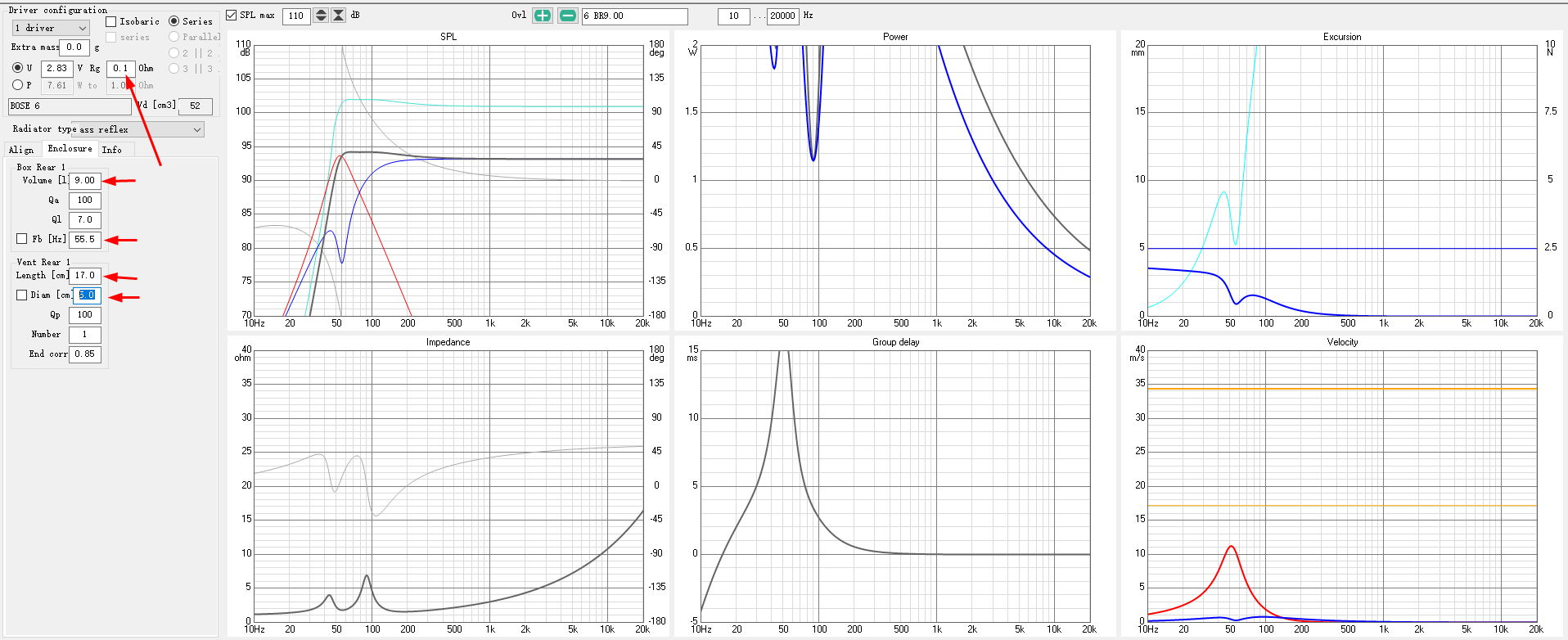
Task: Click the minimum frequency 10 field
Action: pyautogui.click(x=734, y=16)
